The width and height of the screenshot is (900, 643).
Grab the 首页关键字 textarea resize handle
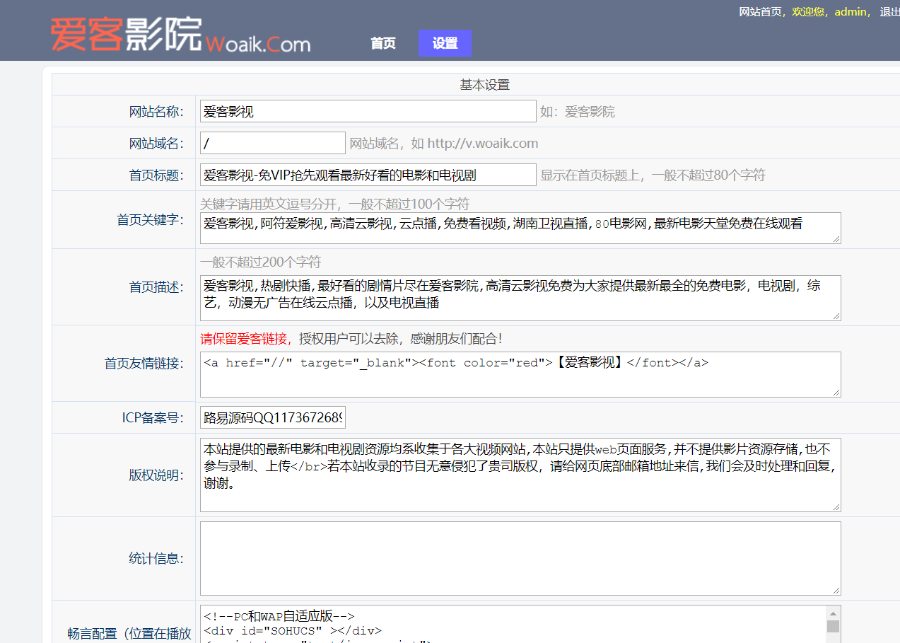836,239
